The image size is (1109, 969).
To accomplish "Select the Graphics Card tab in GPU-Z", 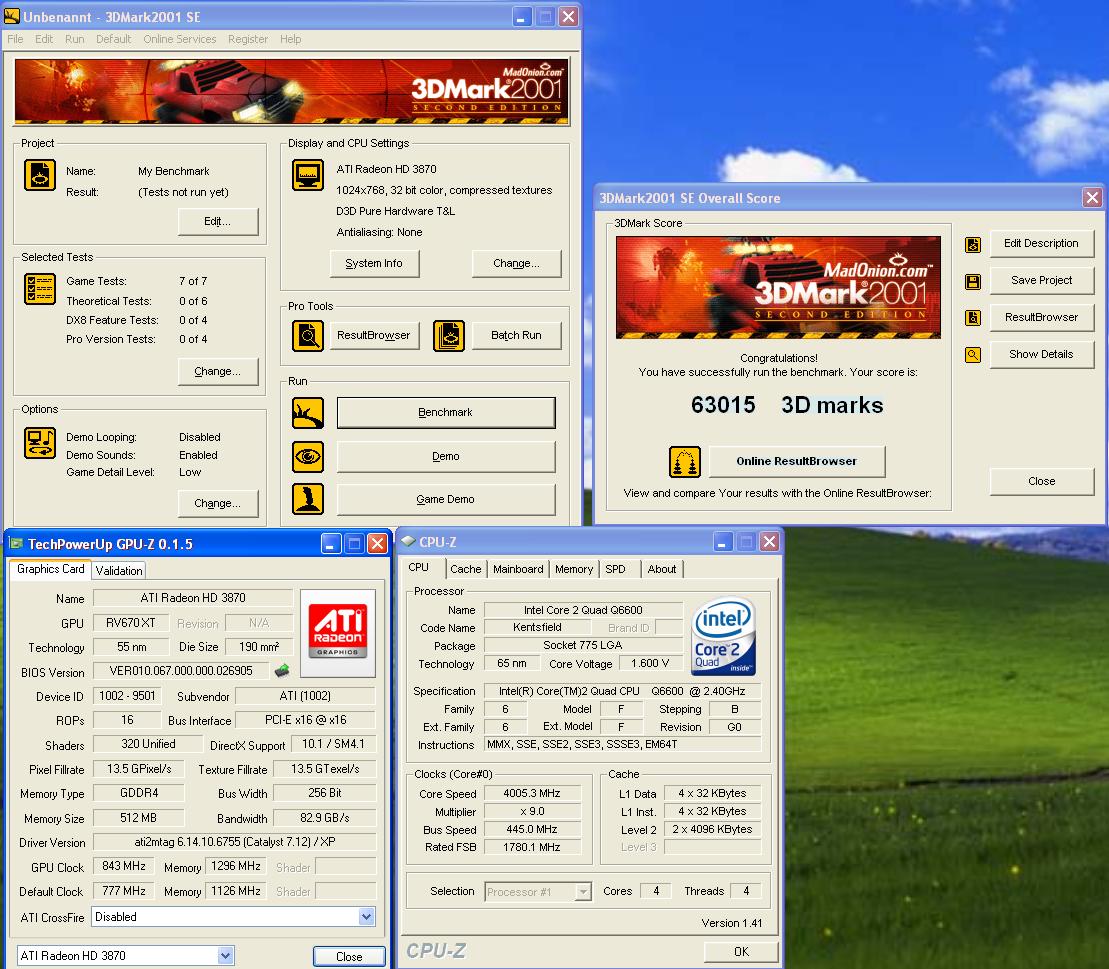I will click(50, 569).
